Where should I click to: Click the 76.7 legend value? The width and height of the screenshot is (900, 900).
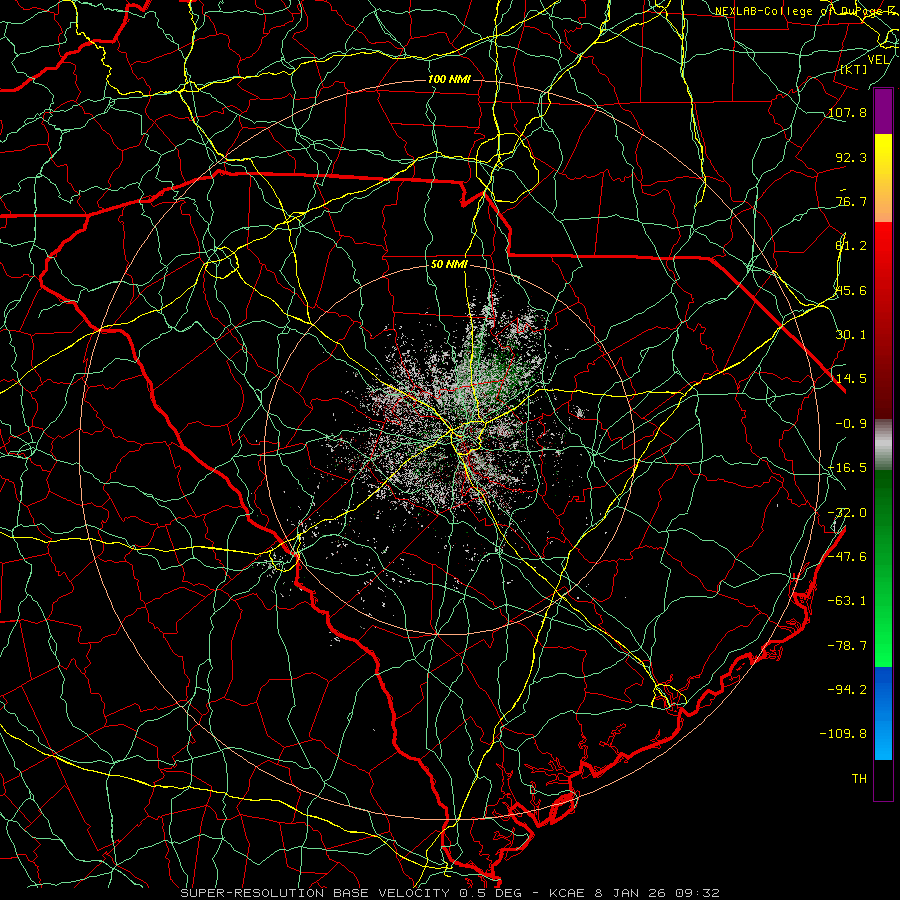851,201
